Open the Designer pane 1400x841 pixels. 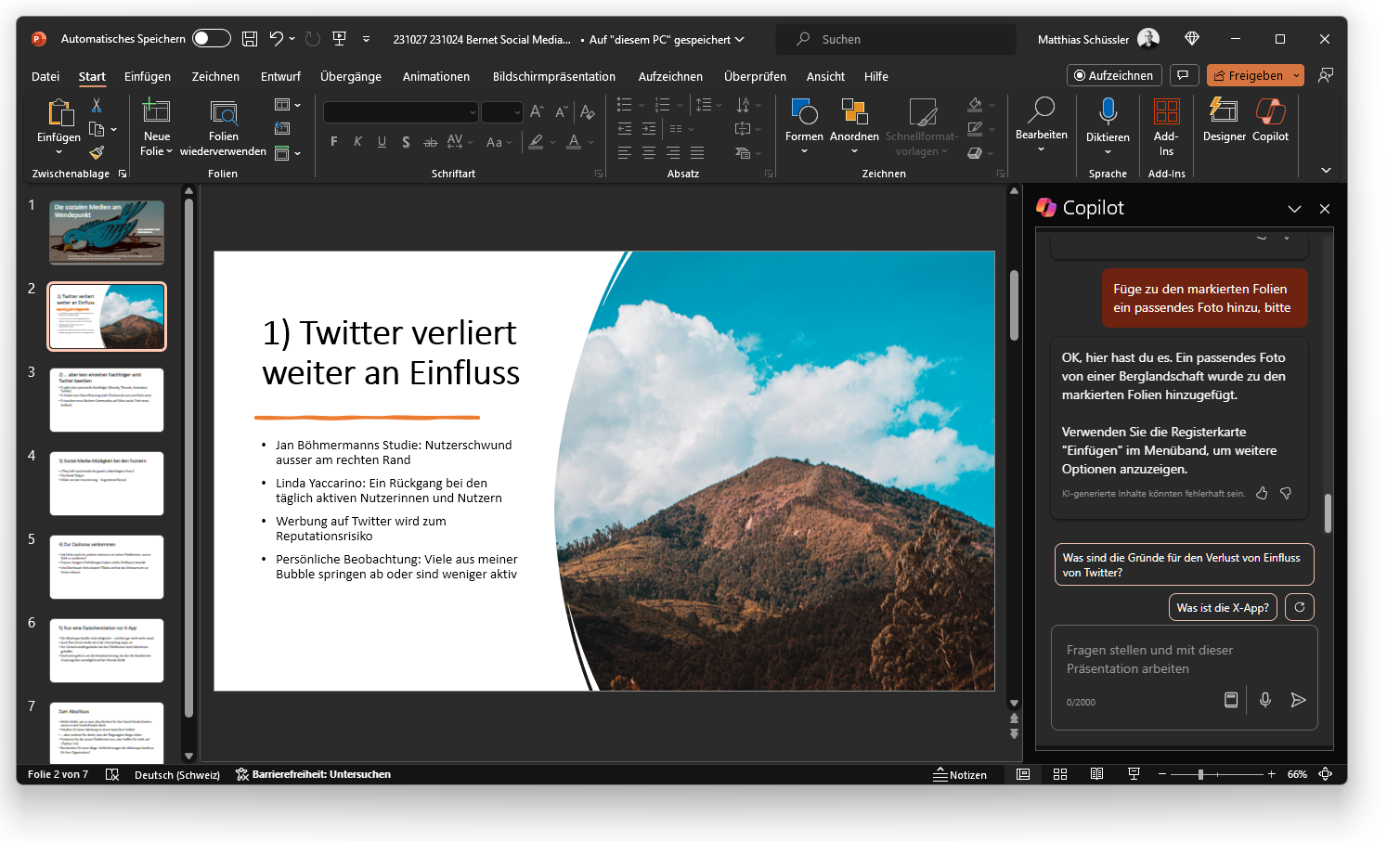pos(1225,121)
